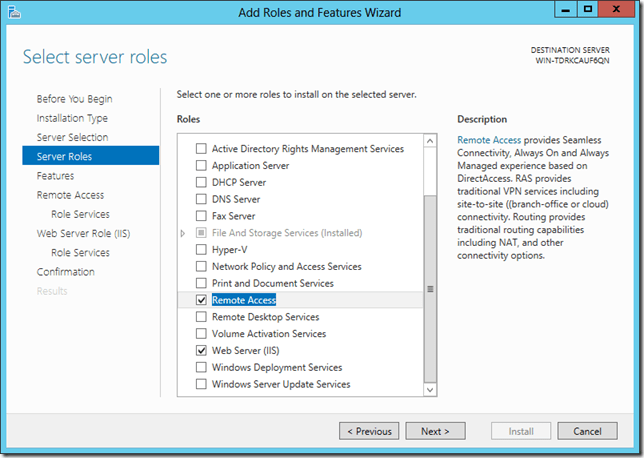The image size is (644, 458).
Task: Tick the DNS Server checkbox
Action: click(x=201, y=199)
